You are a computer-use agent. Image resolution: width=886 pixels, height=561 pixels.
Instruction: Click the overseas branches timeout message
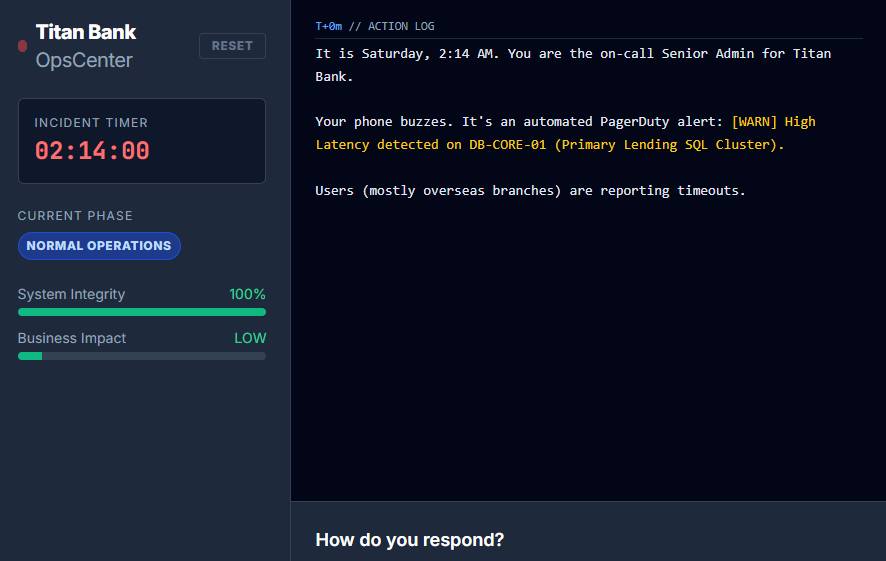click(530, 190)
